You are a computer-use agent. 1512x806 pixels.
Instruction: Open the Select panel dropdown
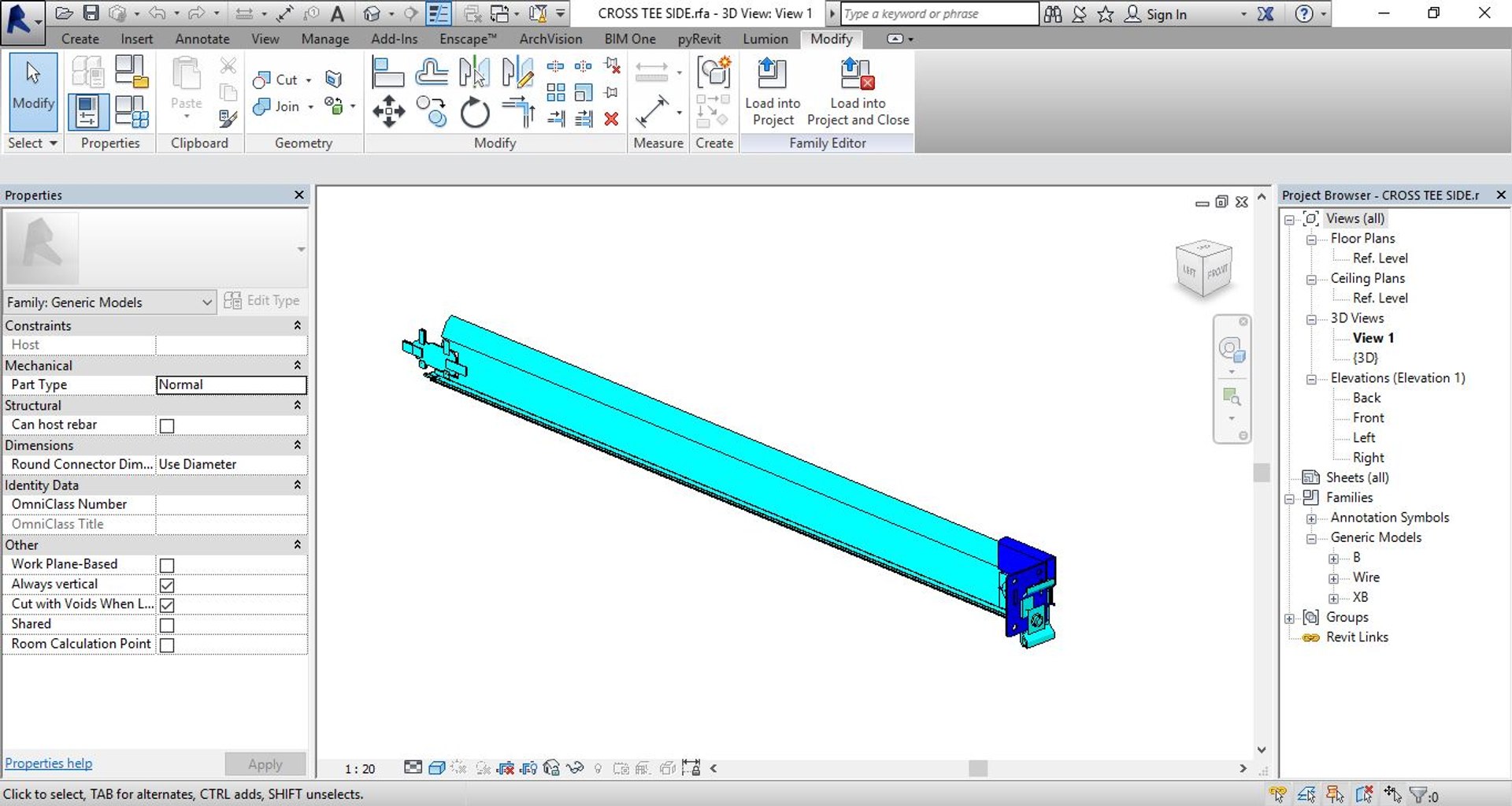(x=32, y=143)
